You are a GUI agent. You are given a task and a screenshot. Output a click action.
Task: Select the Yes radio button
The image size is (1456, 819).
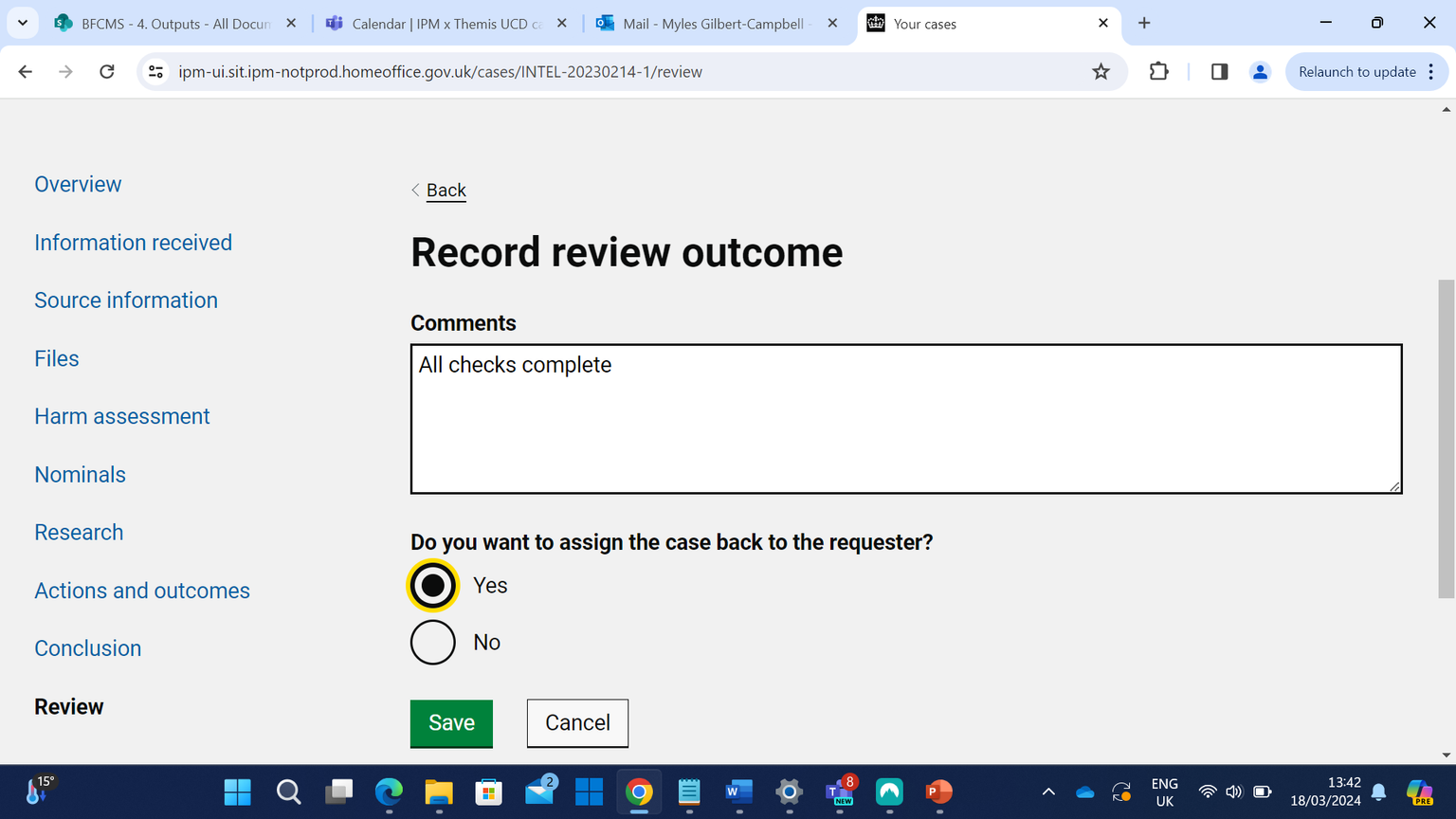[x=433, y=585]
